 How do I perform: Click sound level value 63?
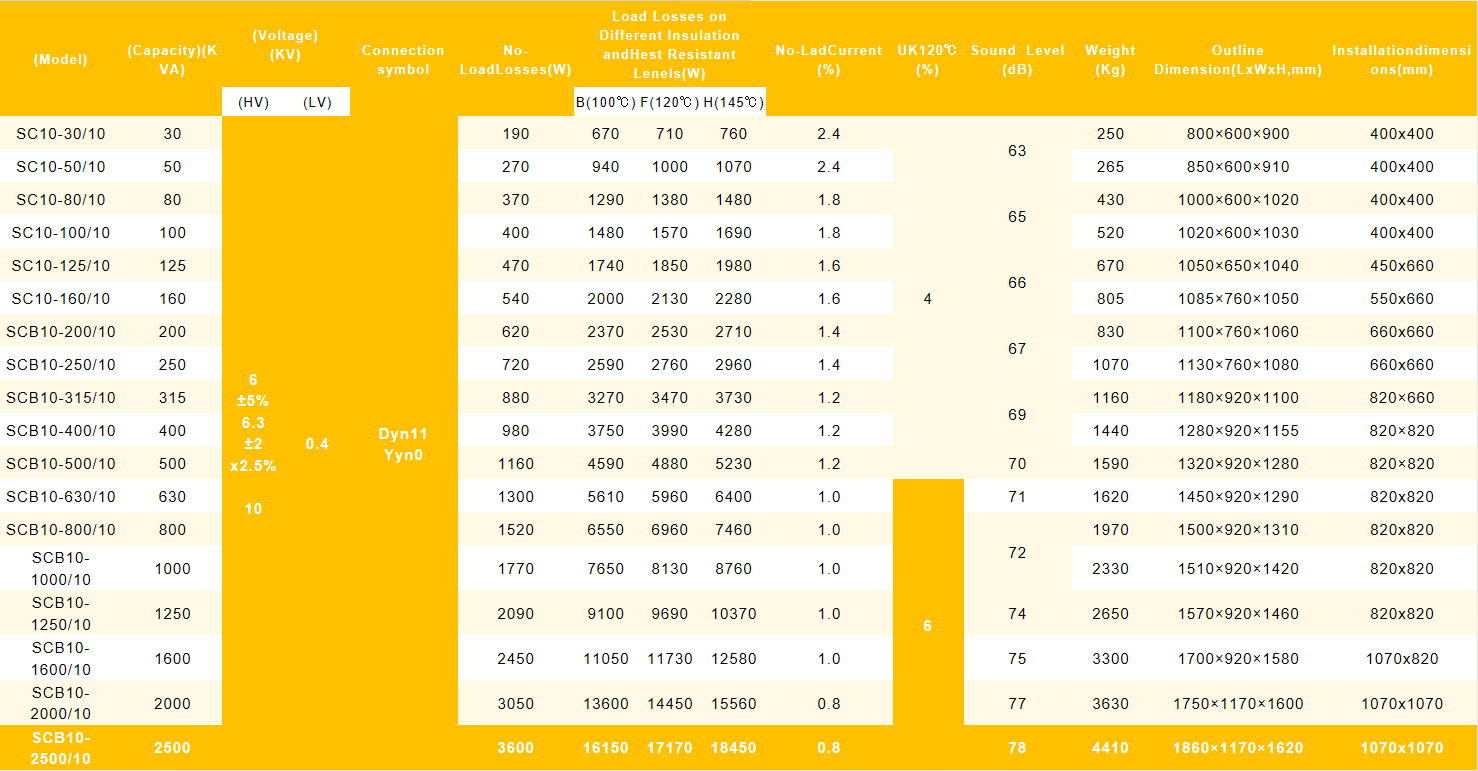[1017, 151]
